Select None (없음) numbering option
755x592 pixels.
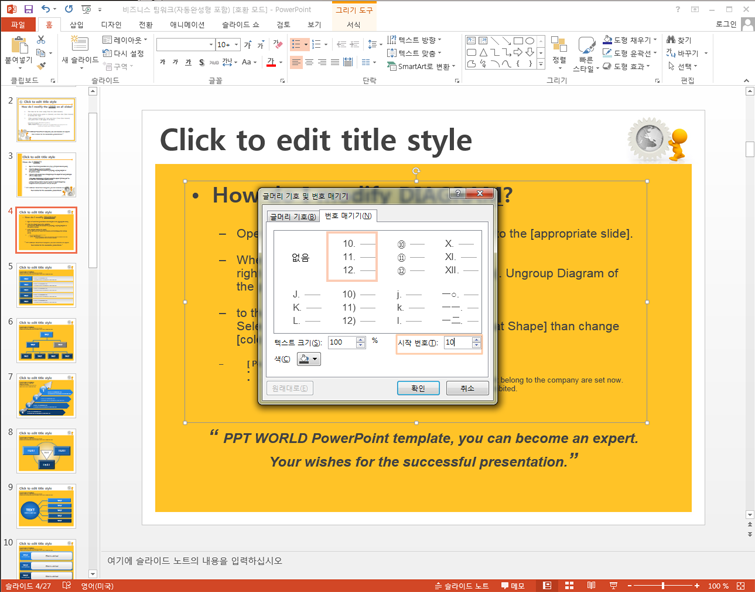click(300, 257)
